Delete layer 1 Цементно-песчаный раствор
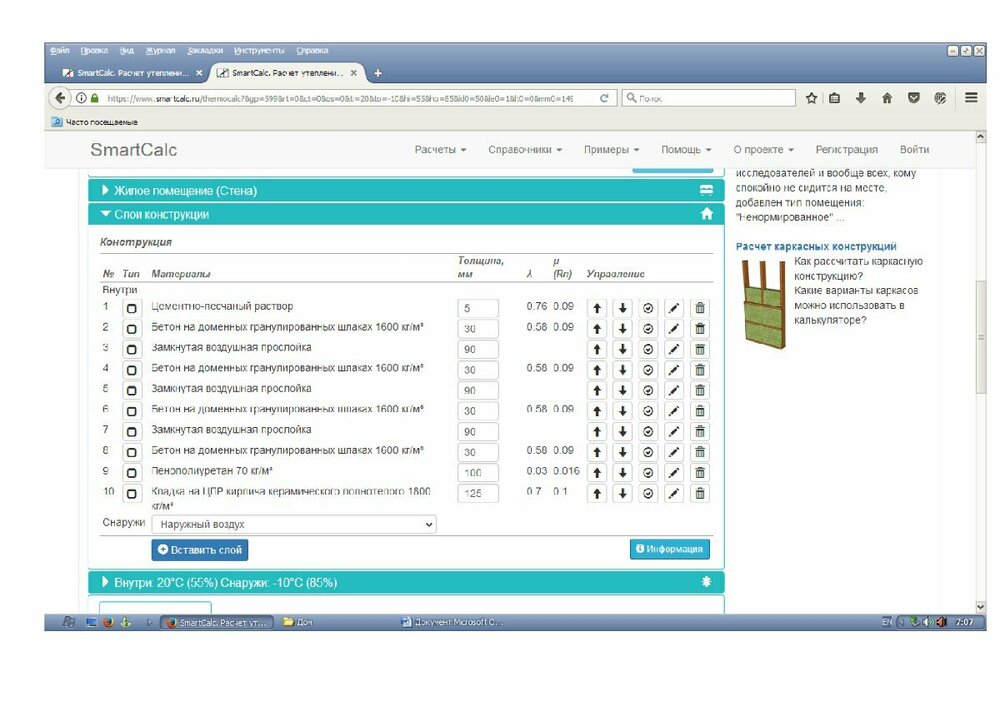1000x706 pixels. (700, 308)
